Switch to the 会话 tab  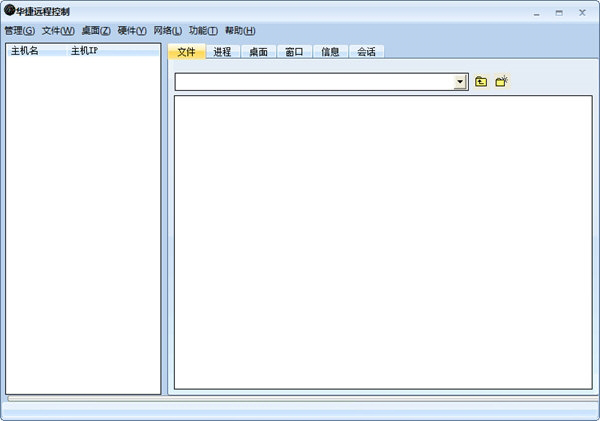(366, 52)
